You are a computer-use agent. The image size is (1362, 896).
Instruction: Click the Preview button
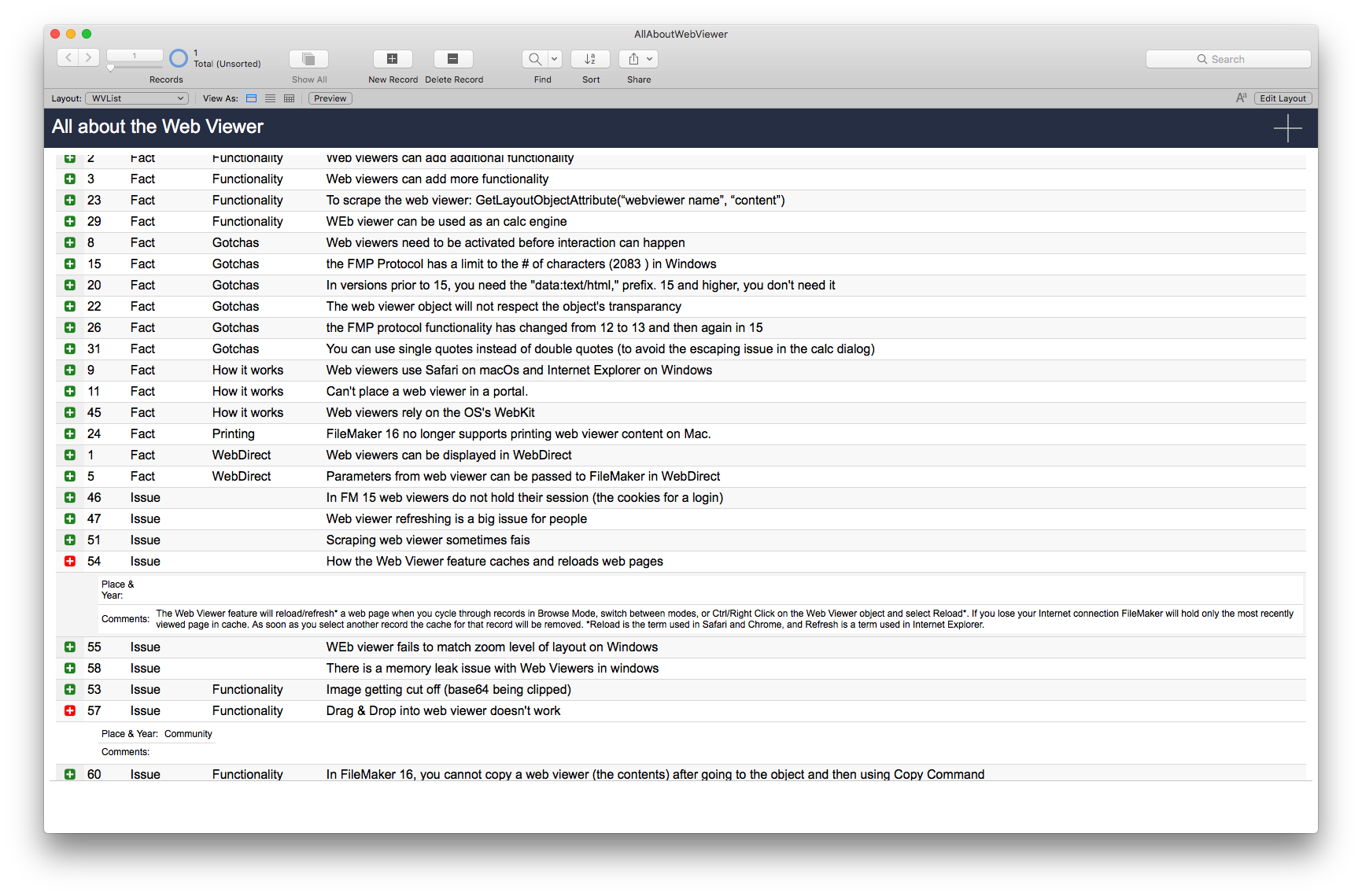click(x=330, y=98)
